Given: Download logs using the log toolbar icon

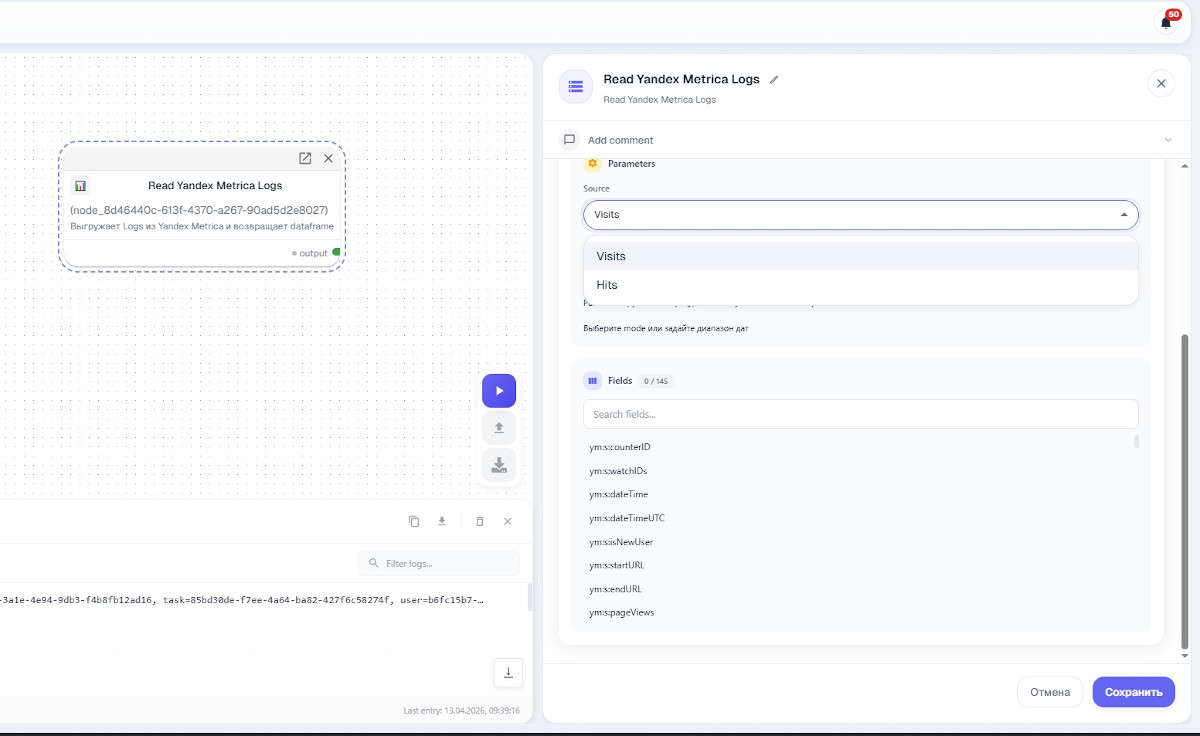Looking at the screenshot, I should [442, 521].
